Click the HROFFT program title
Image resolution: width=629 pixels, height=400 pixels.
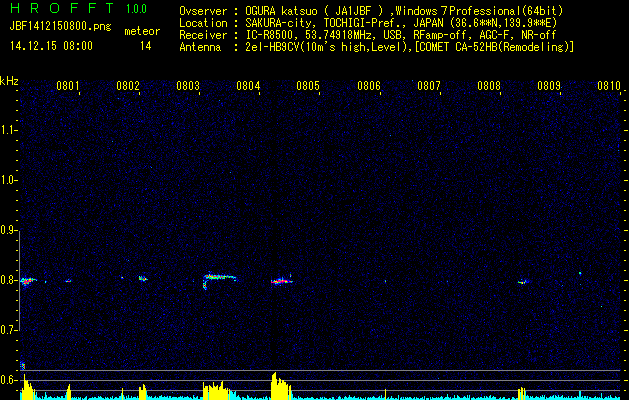[x=61, y=8]
